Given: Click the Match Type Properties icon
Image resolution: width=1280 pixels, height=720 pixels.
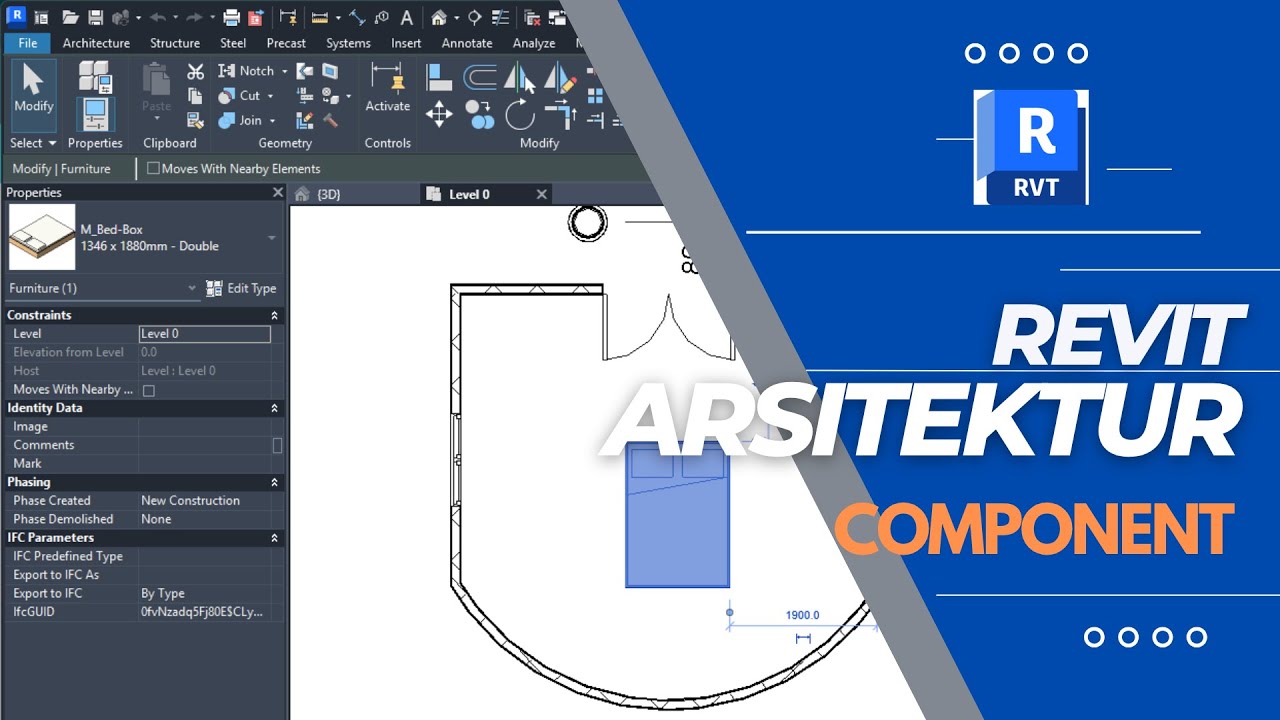Looking at the screenshot, I should pos(196,121).
